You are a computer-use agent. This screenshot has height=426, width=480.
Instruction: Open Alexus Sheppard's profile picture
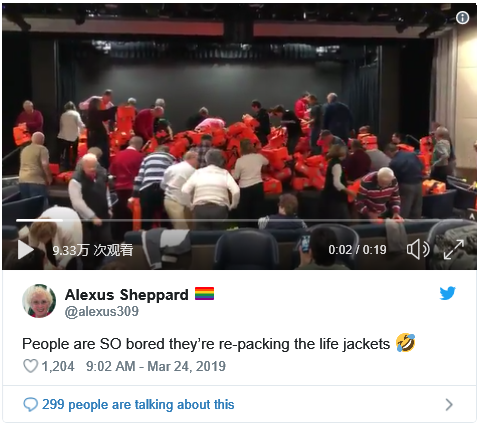39,301
